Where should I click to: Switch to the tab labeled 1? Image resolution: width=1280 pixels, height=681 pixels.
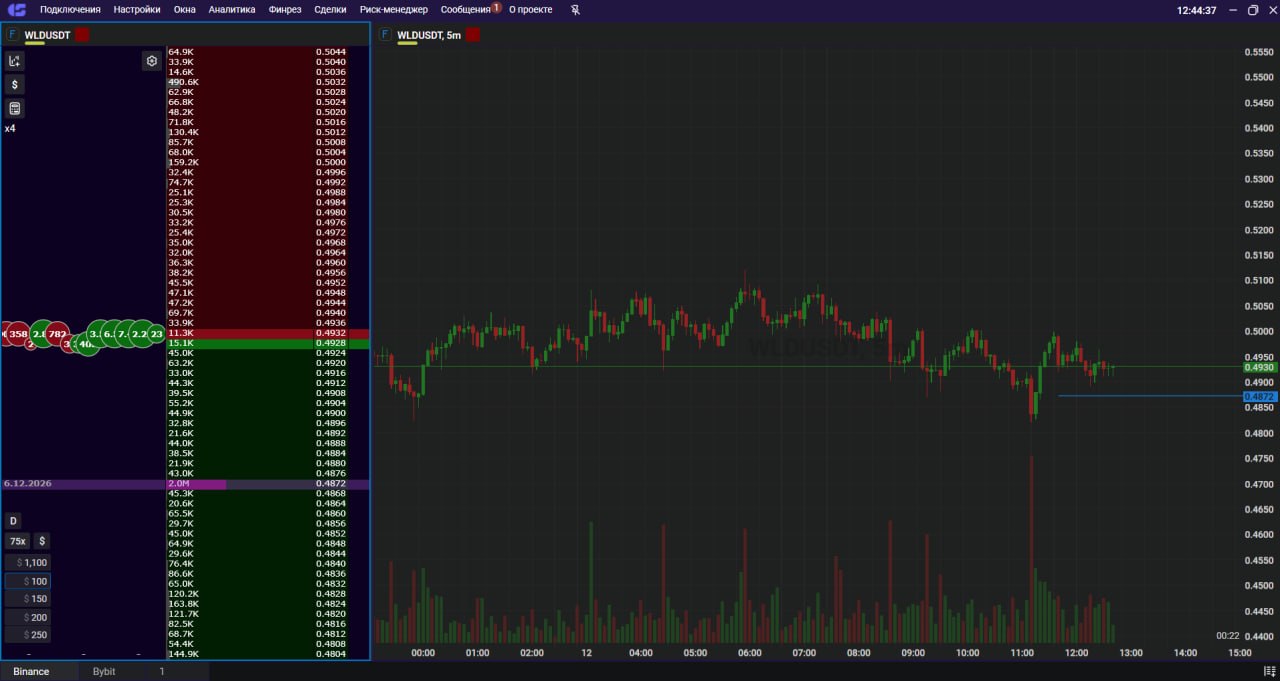coord(162,671)
